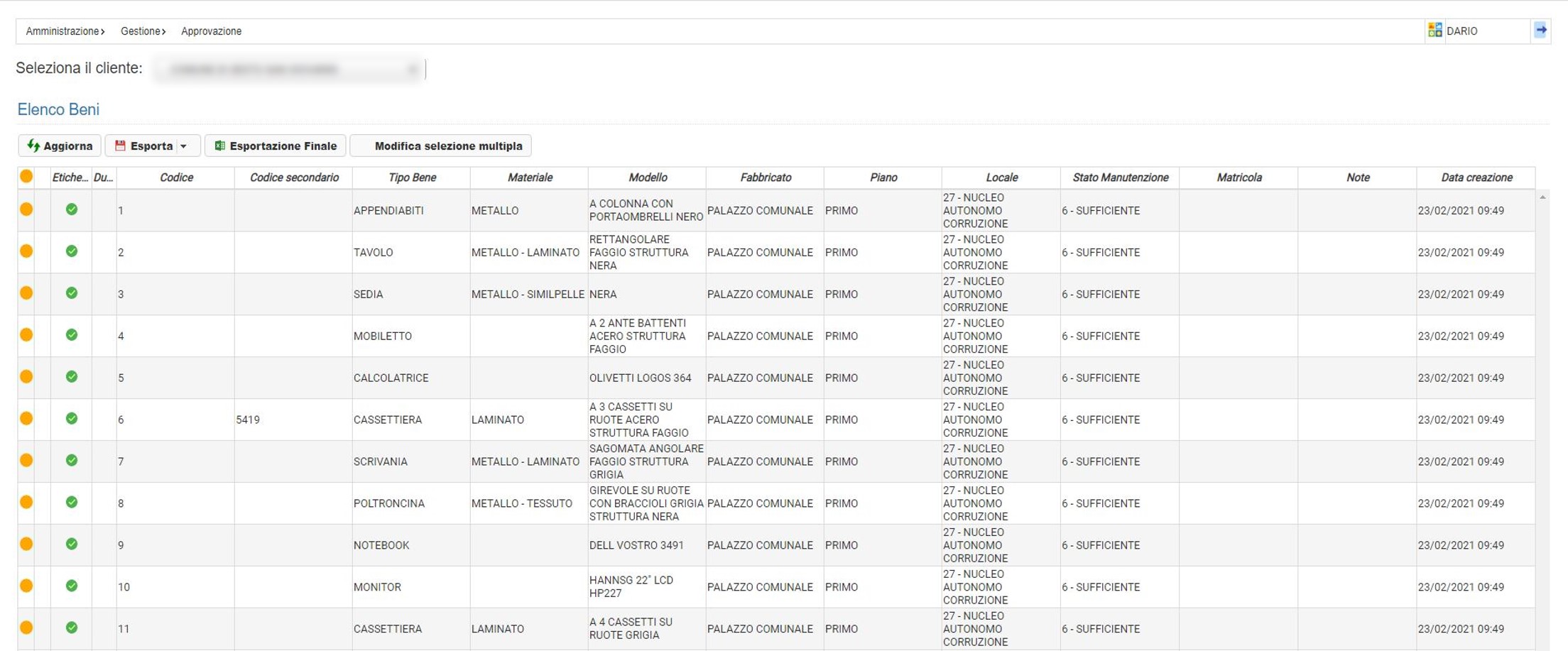Open the Esporta dropdown arrow
1568x651 pixels.
click(x=184, y=146)
